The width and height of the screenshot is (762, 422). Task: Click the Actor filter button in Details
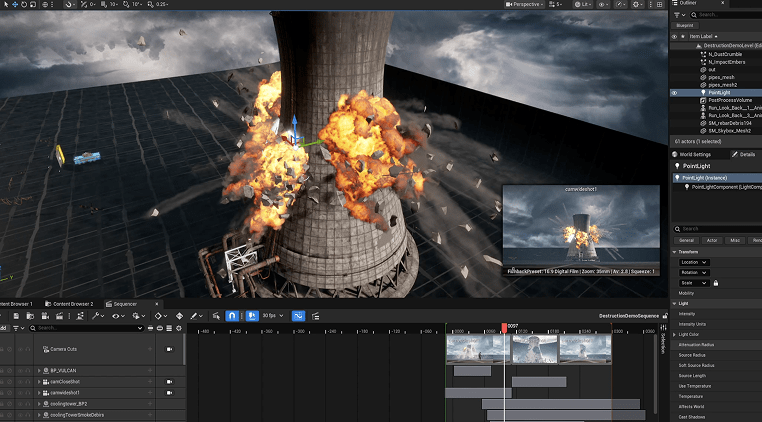[711, 240]
